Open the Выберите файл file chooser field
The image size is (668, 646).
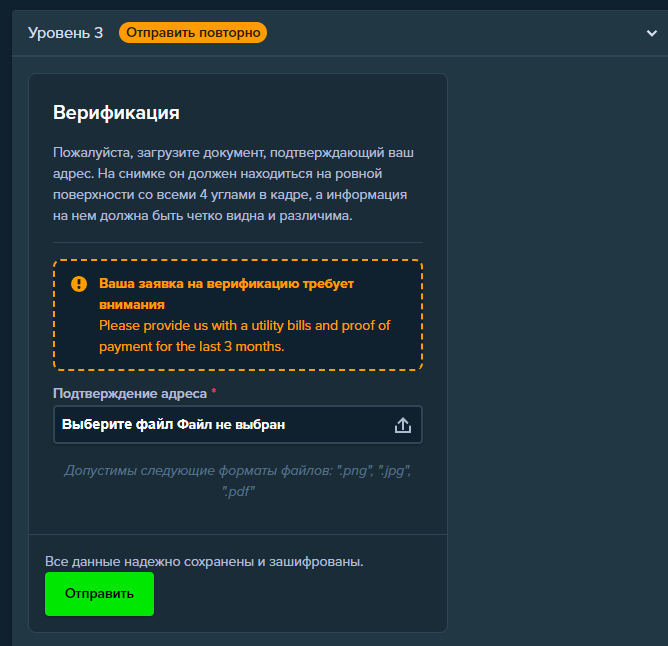238,425
